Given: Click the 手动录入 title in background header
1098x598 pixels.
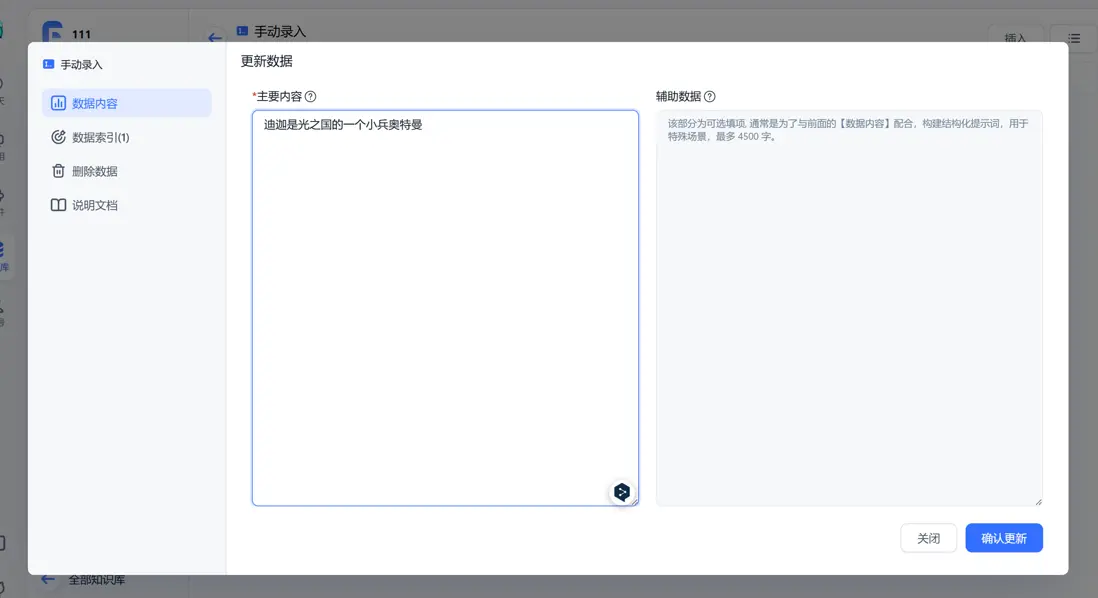Looking at the screenshot, I should click(x=280, y=32).
